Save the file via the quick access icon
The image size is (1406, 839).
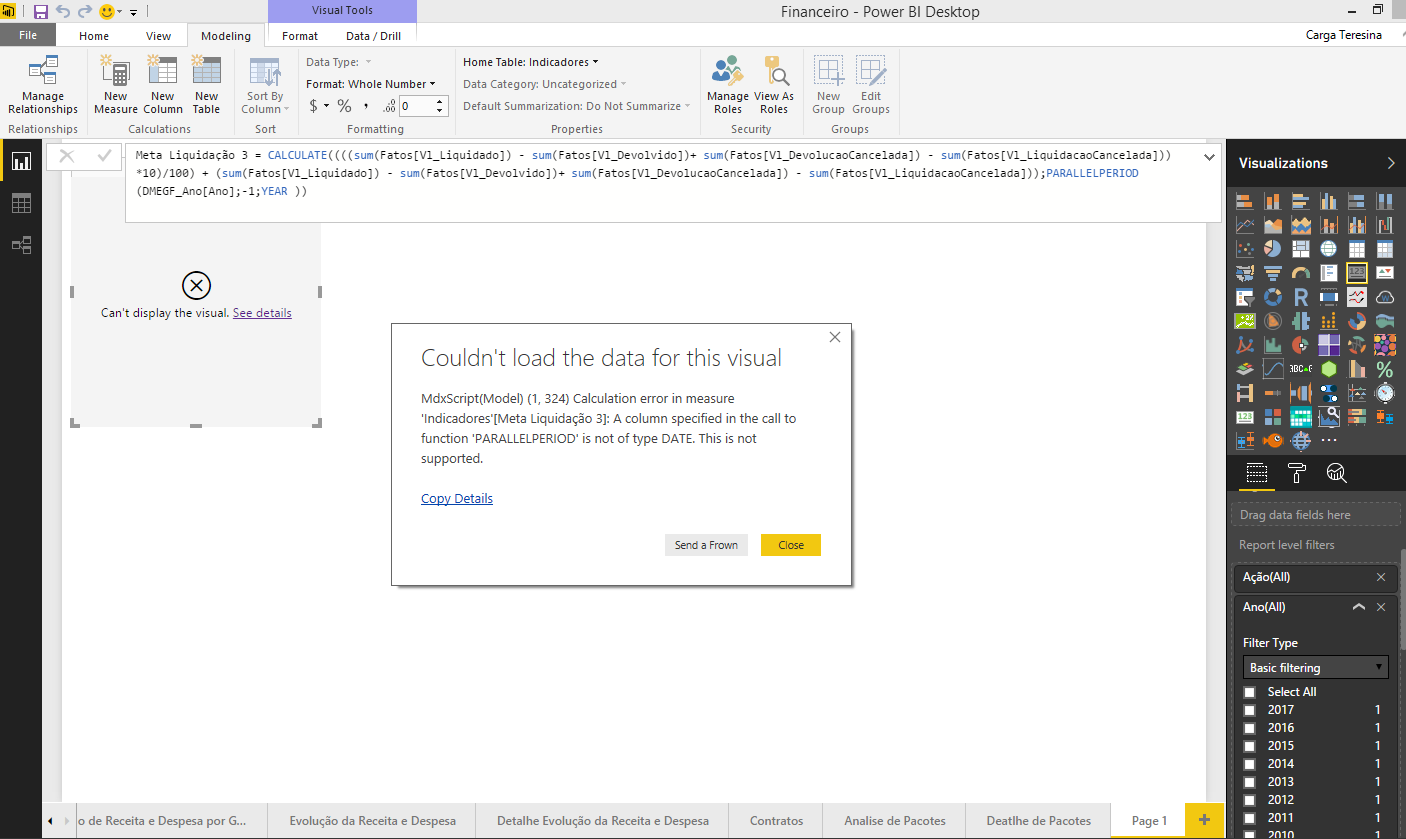click(41, 12)
